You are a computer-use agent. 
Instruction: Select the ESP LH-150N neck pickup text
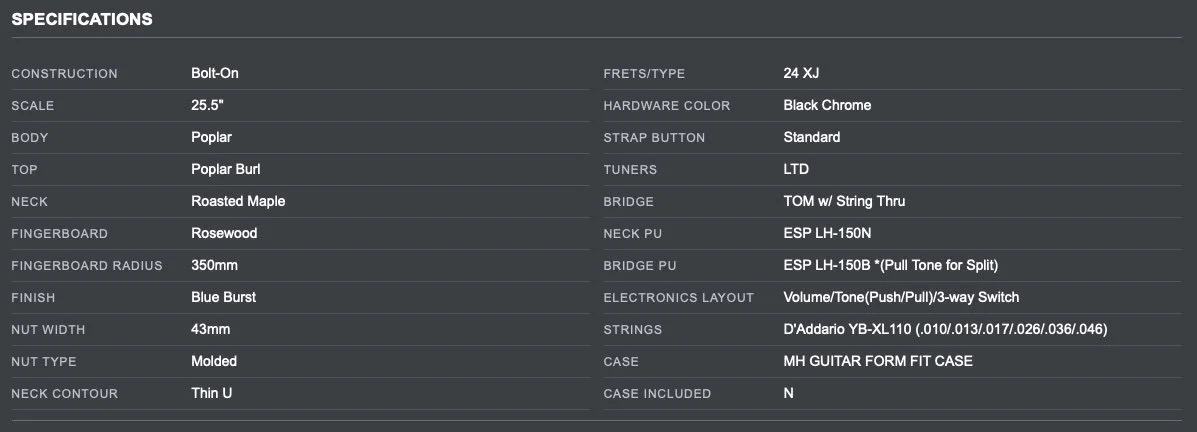(x=829, y=233)
